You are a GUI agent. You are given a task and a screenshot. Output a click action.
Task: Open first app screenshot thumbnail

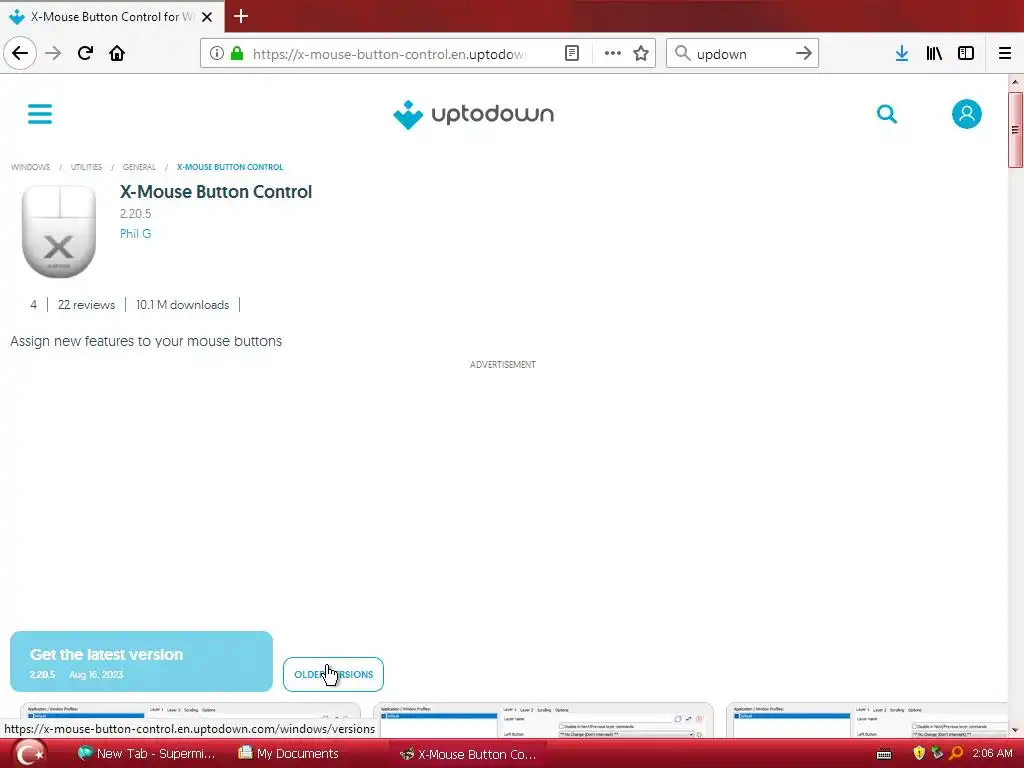(190, 720)
